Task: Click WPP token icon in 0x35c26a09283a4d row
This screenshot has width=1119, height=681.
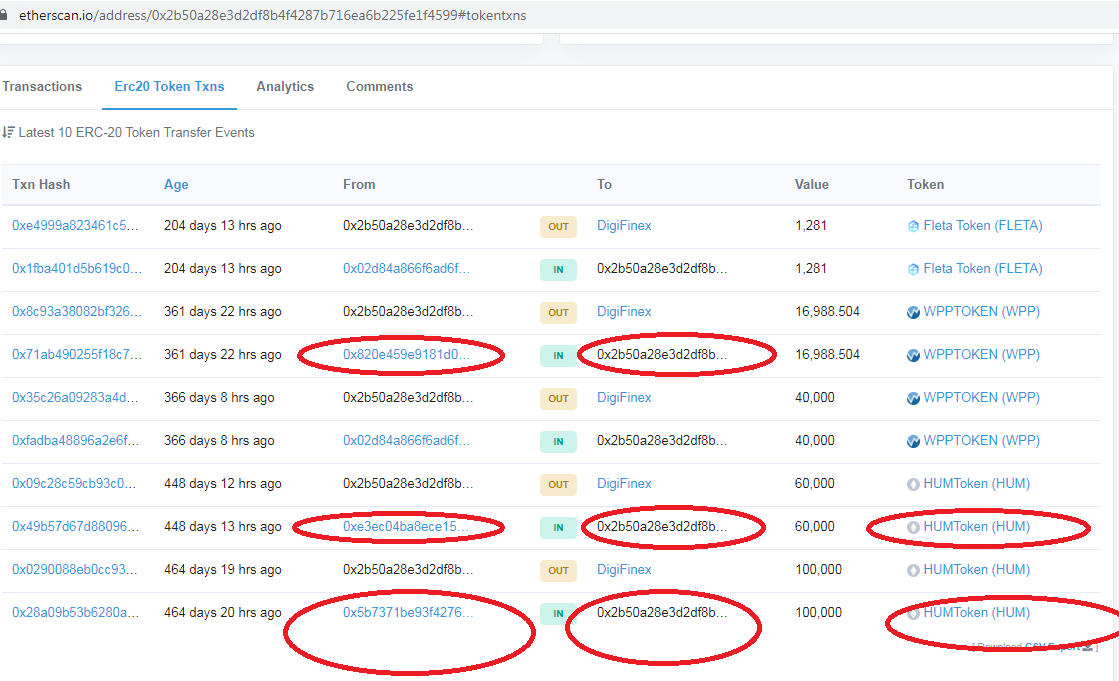Action: (913, 398)
